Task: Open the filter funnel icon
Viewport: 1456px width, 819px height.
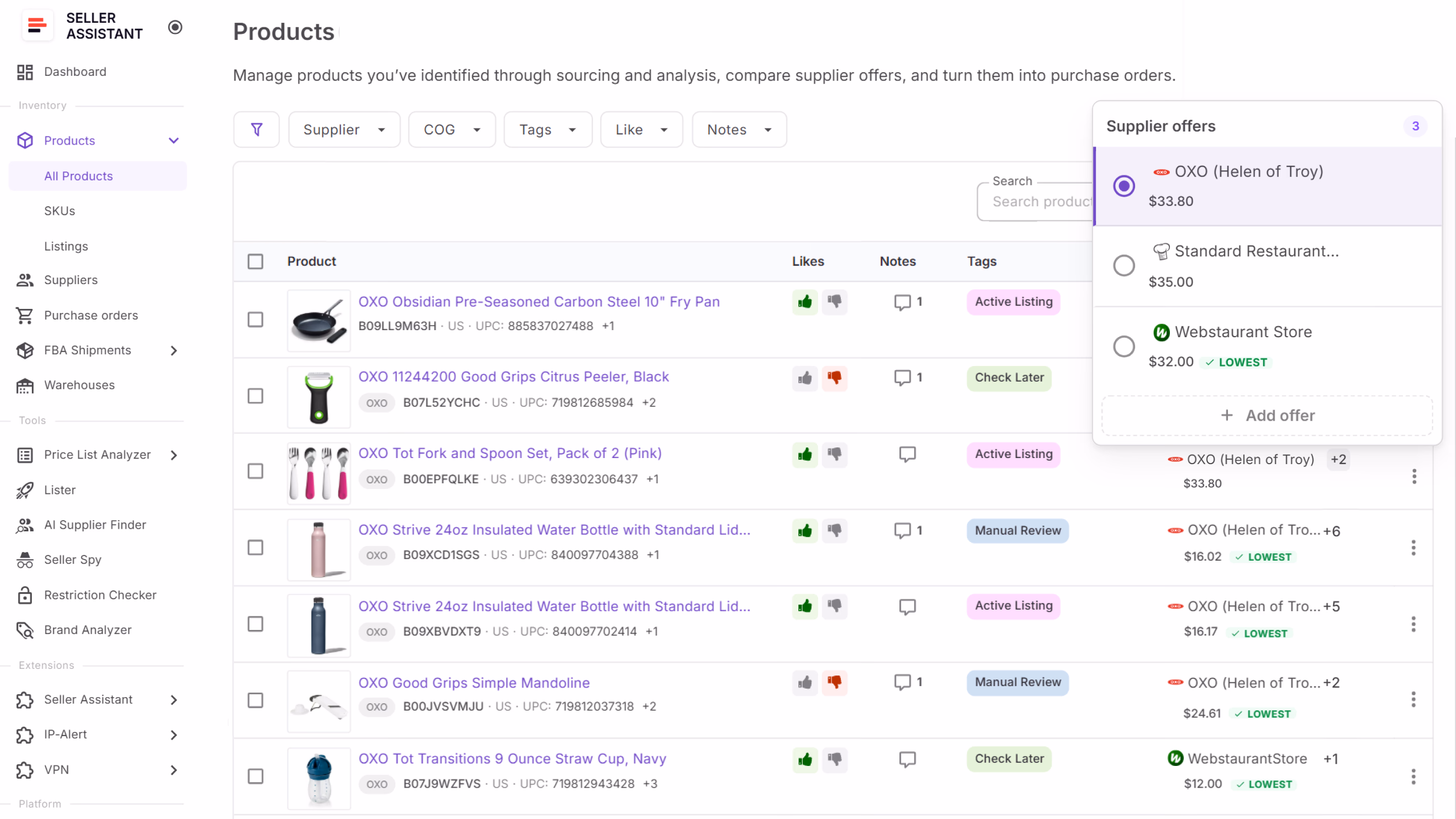Action: [257, 129]
